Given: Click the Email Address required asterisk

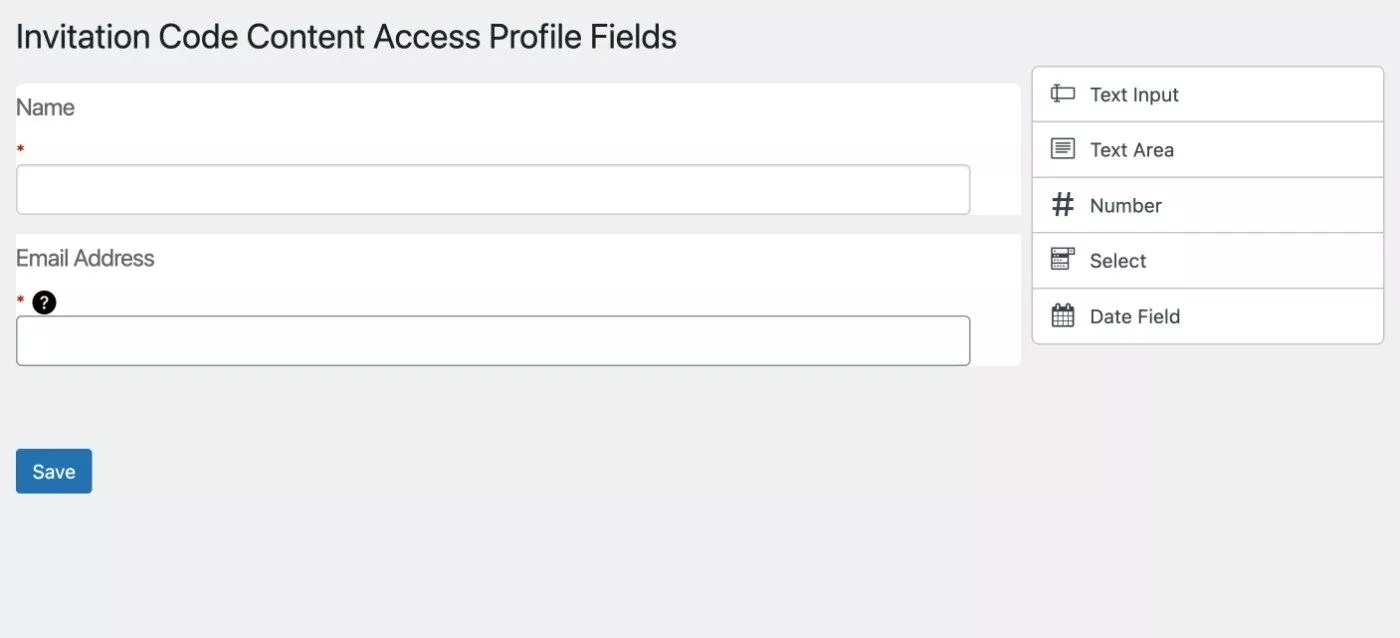Looking at the screenshot, I should point(20,300).
